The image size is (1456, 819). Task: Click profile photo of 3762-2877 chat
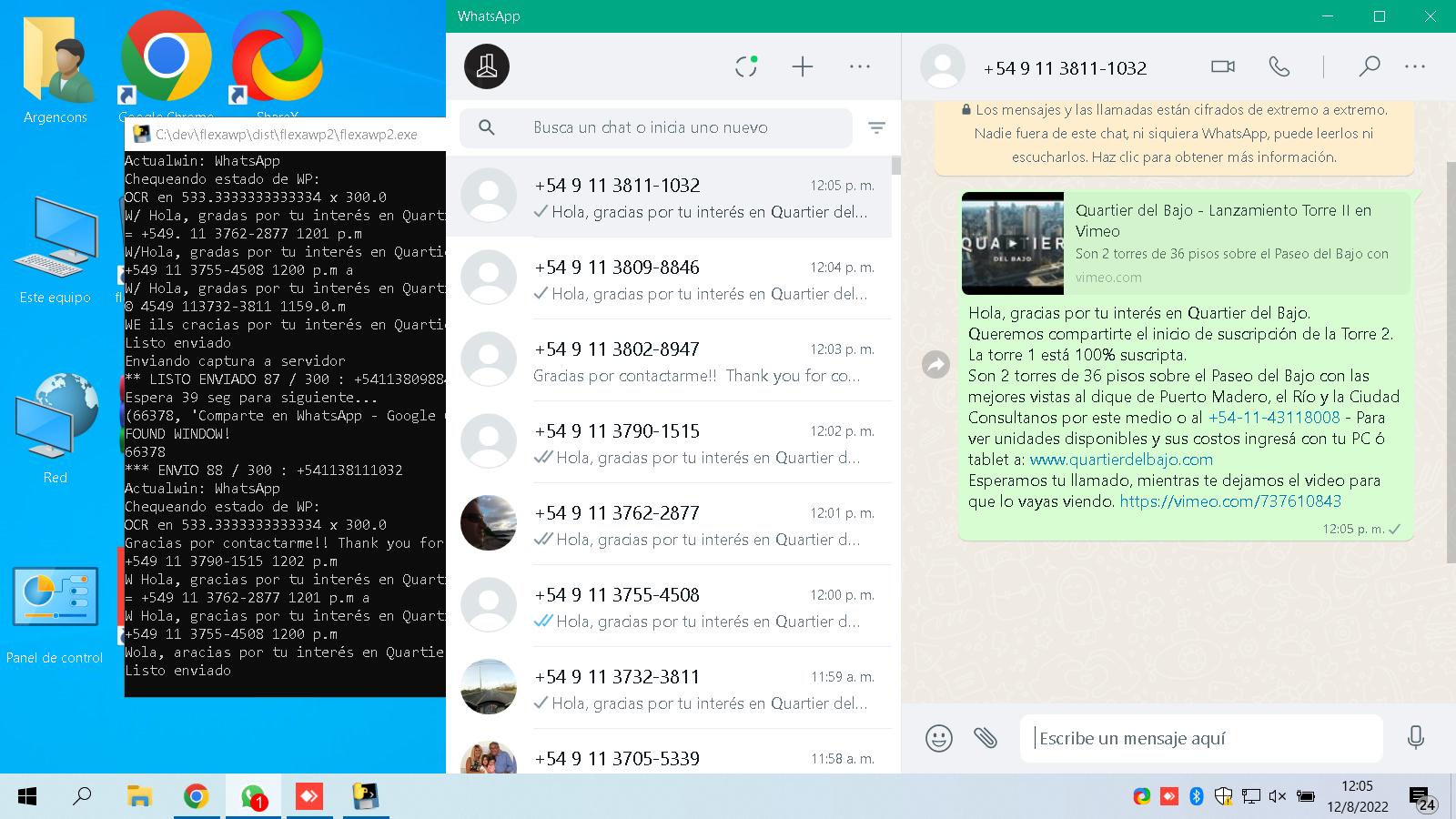489,523
